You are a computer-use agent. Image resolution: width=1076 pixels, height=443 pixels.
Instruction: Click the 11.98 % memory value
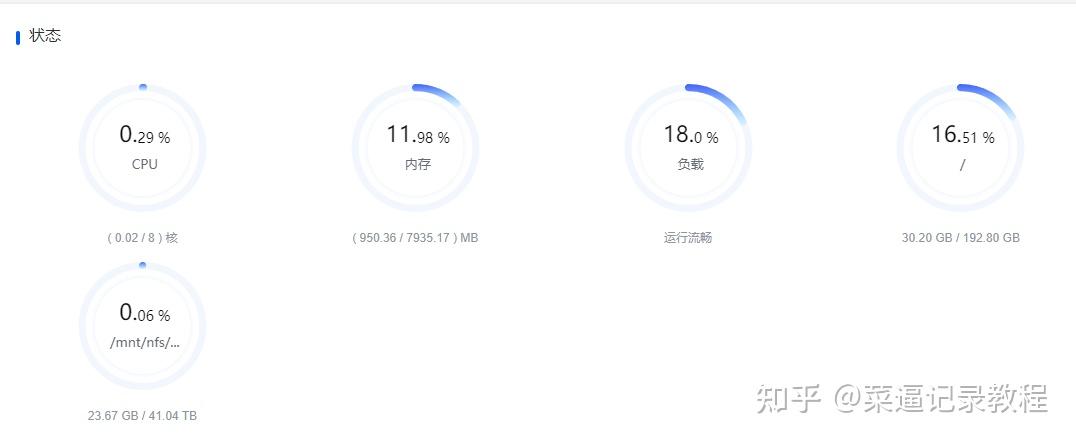point(417,134)
